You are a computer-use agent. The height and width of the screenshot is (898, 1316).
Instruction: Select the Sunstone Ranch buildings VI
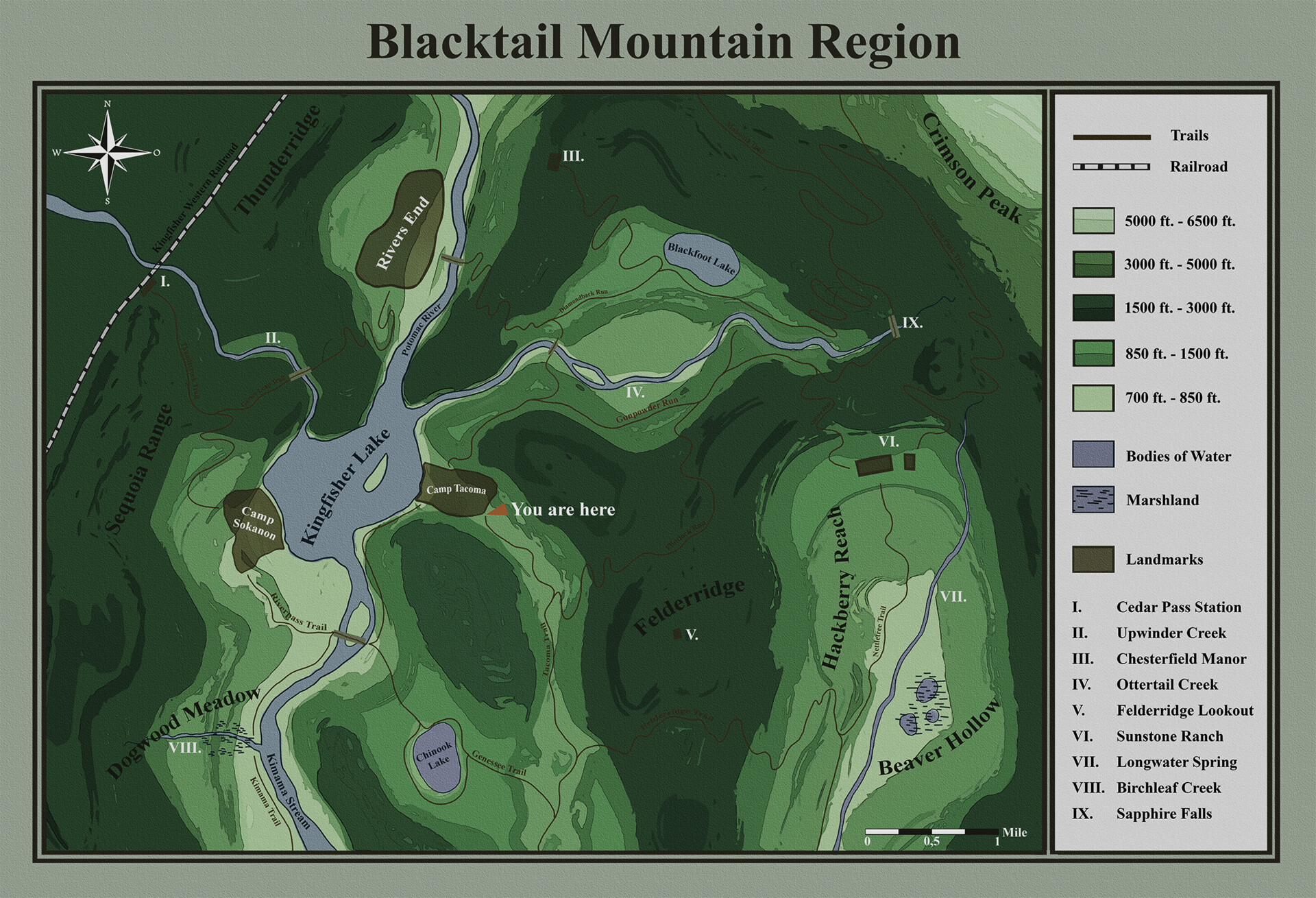point(873,463)
